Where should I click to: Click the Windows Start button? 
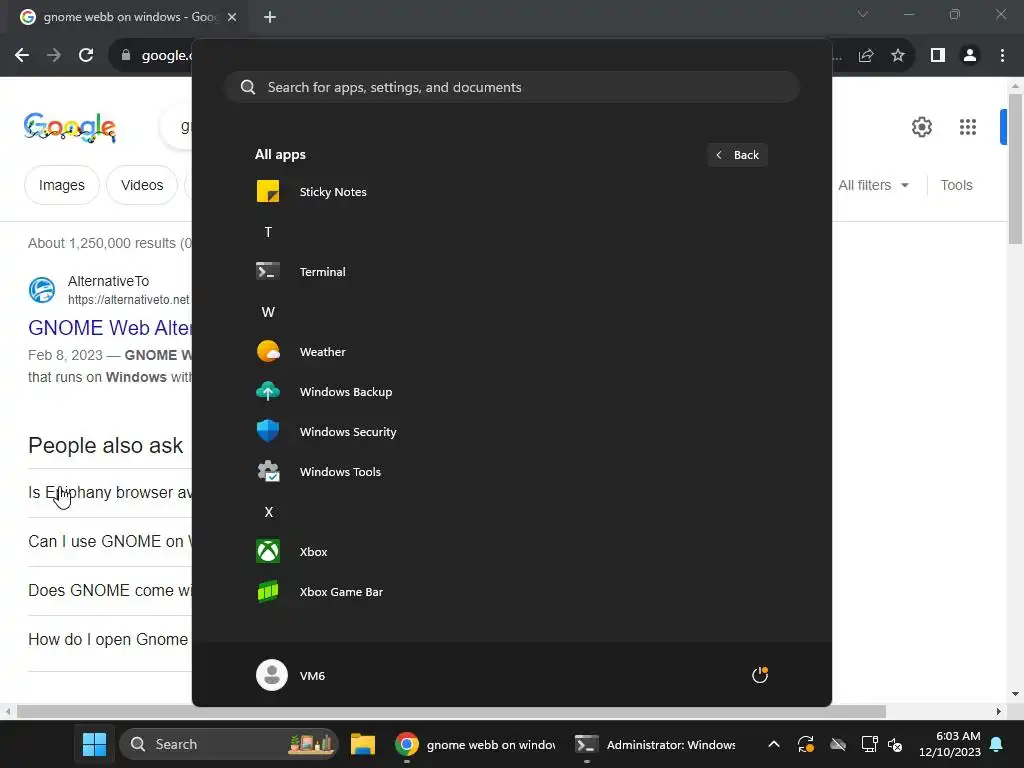tap(94, 744)
